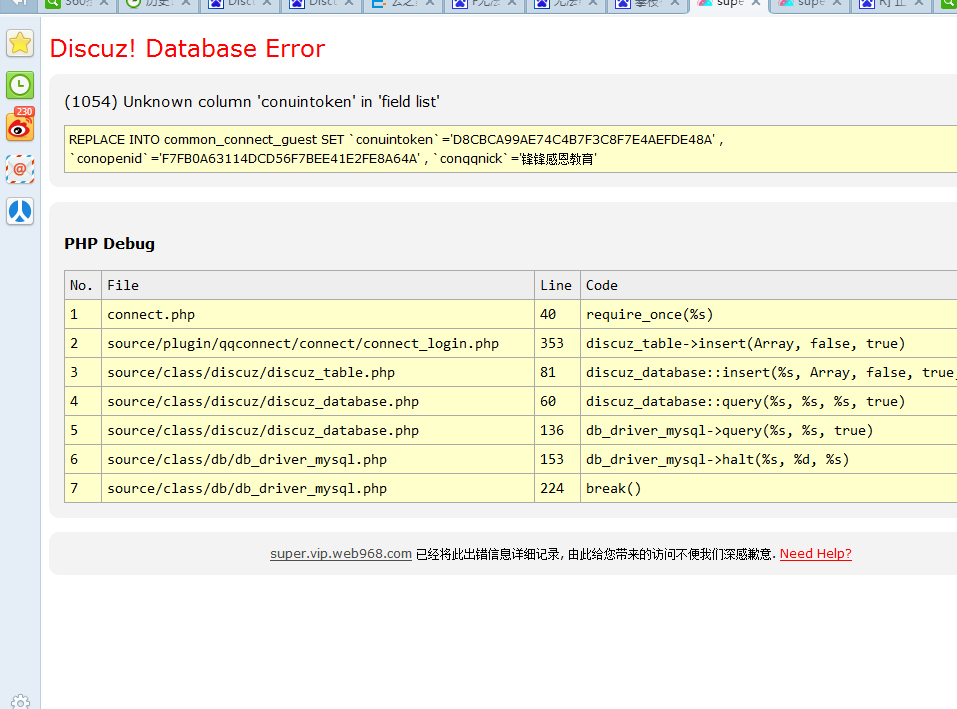Open the super.vip.web968.com link
Image resolution: width=957 pixels, height=709 pixels.
point(341,553)
